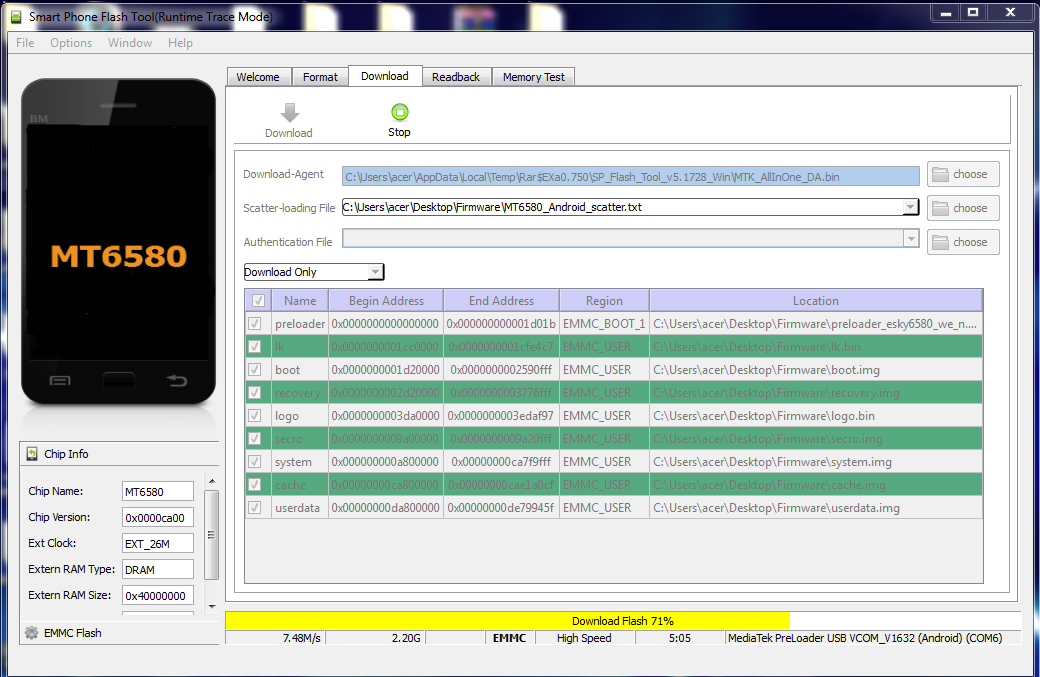Click the Chip Info panel icon

(32, 454)
